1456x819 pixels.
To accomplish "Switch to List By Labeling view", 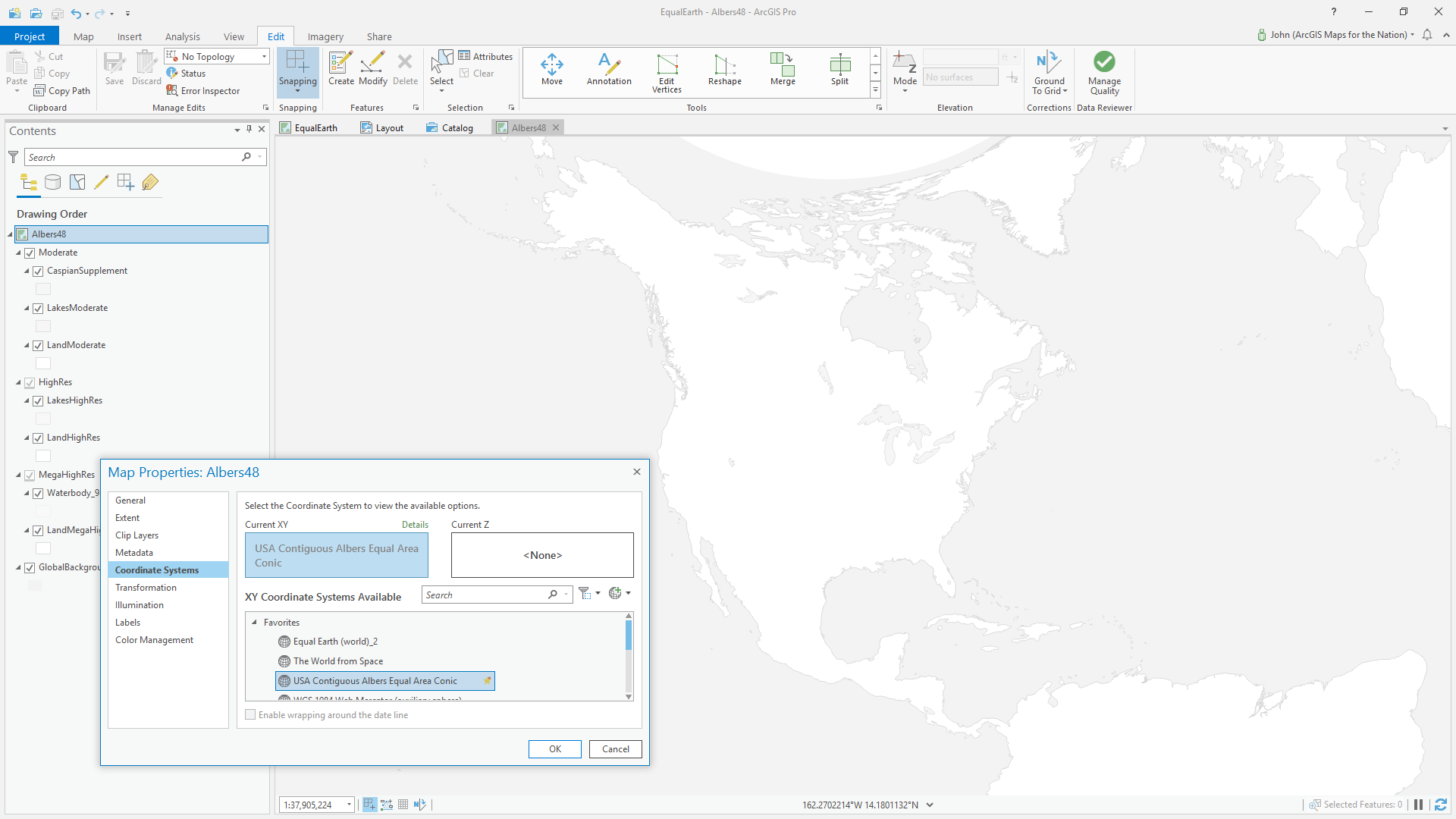I will tap(150, 182).
